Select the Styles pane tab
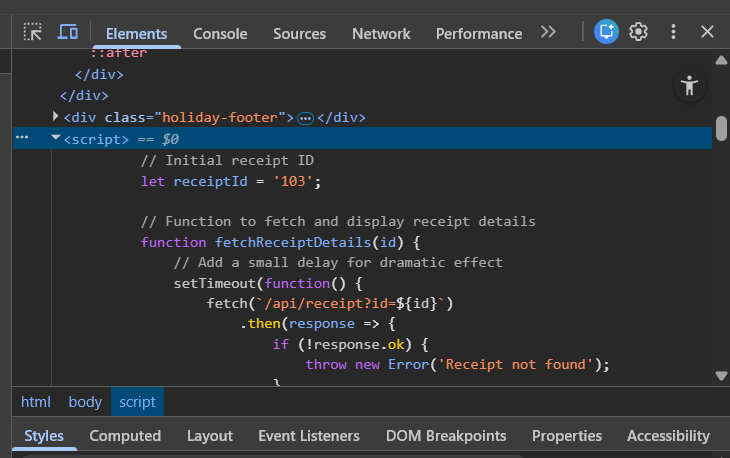Screen dimensions: 730x458 click(44, 436)
